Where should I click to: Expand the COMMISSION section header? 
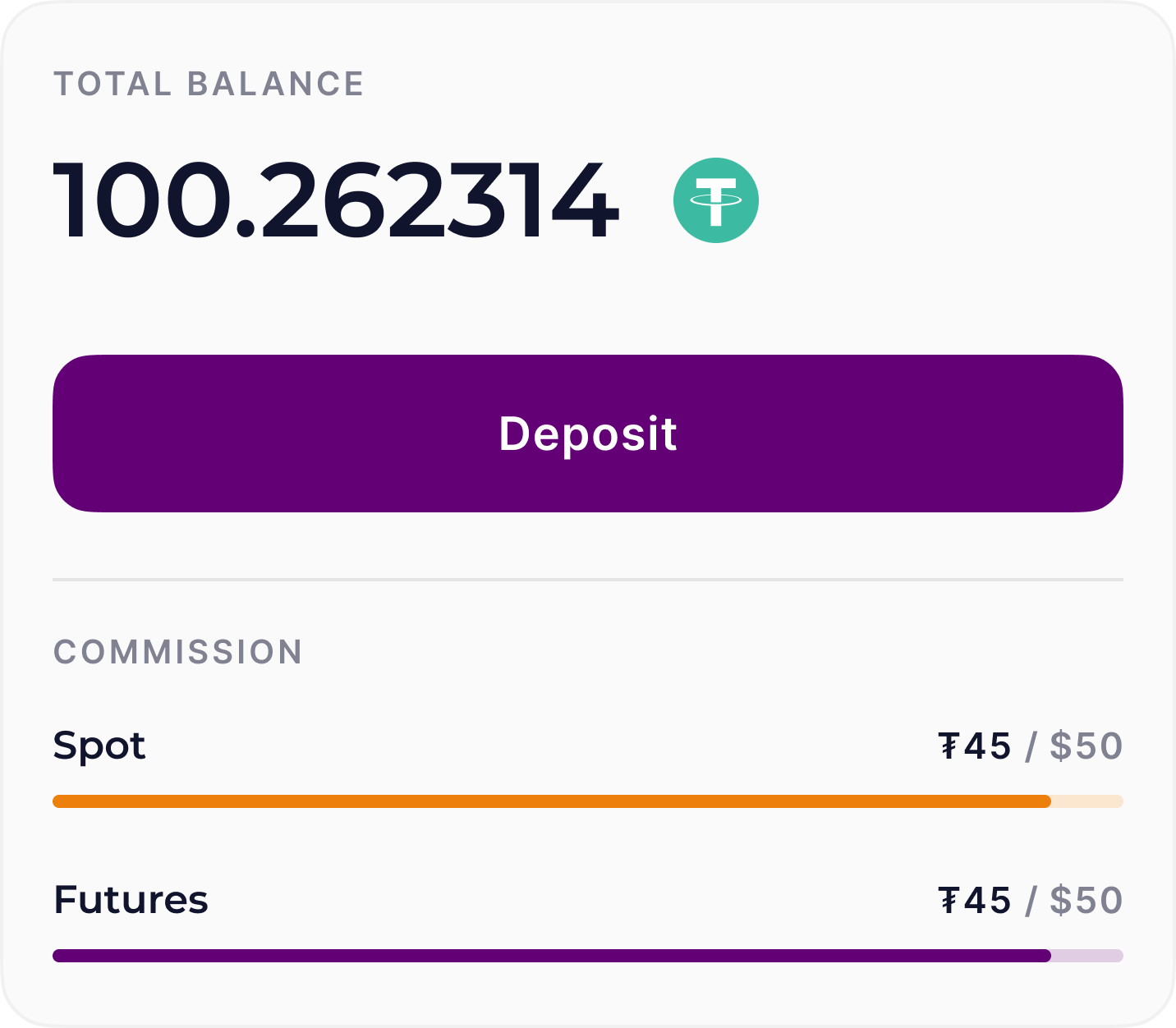tap(177, 652)
